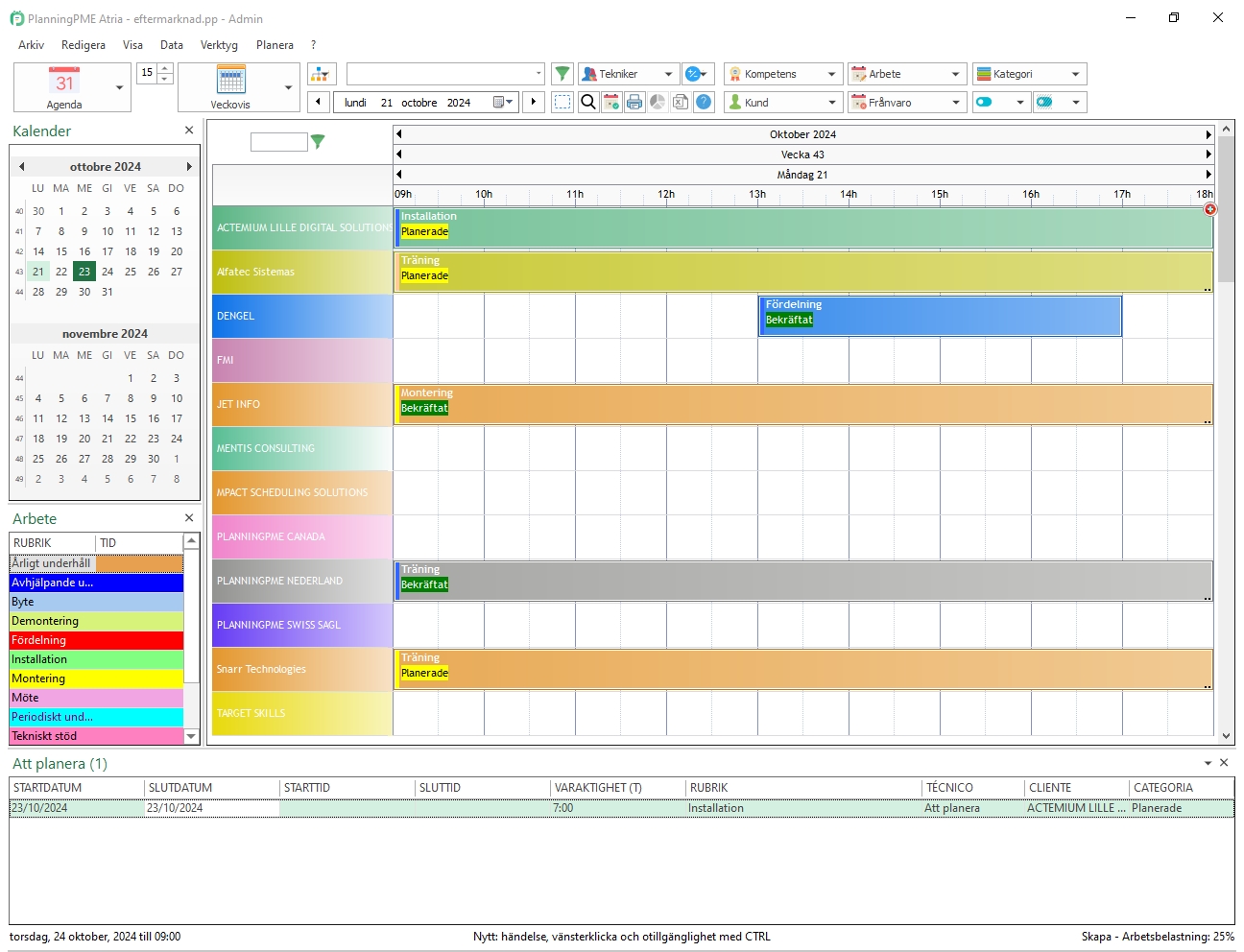
Task: Expand the Veckovis dropdown arrow
Action: click(288, 87)
